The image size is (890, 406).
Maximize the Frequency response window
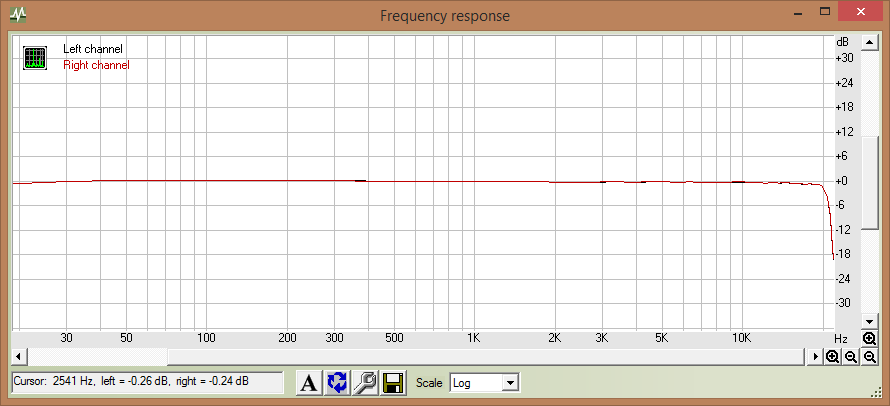825,13
